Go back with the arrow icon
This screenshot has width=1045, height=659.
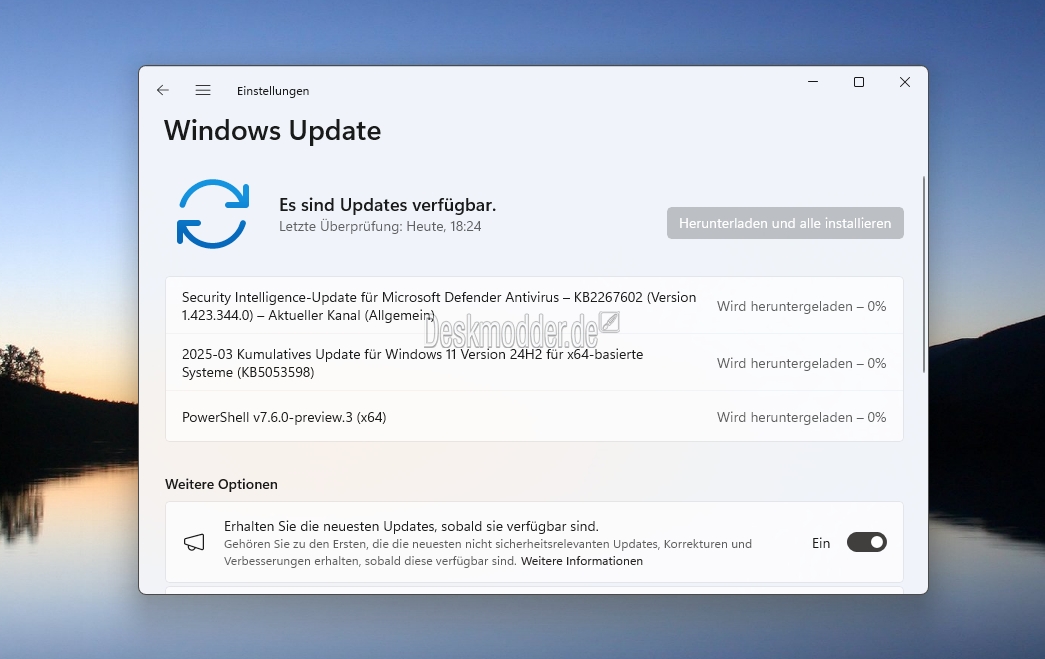[163, 90]
